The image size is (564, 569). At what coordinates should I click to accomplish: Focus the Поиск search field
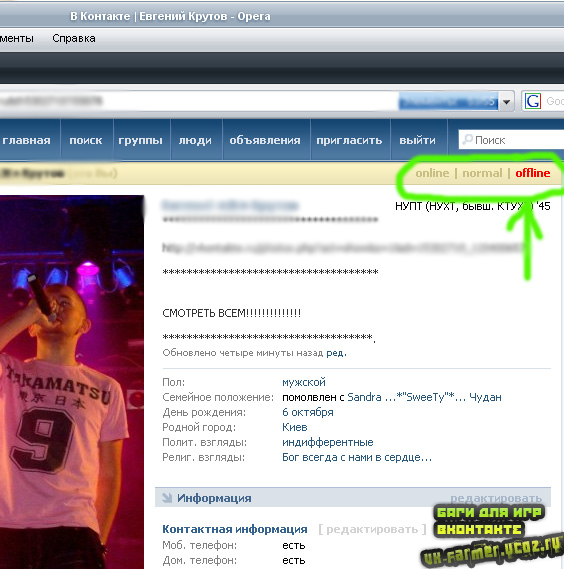(511, 140)
